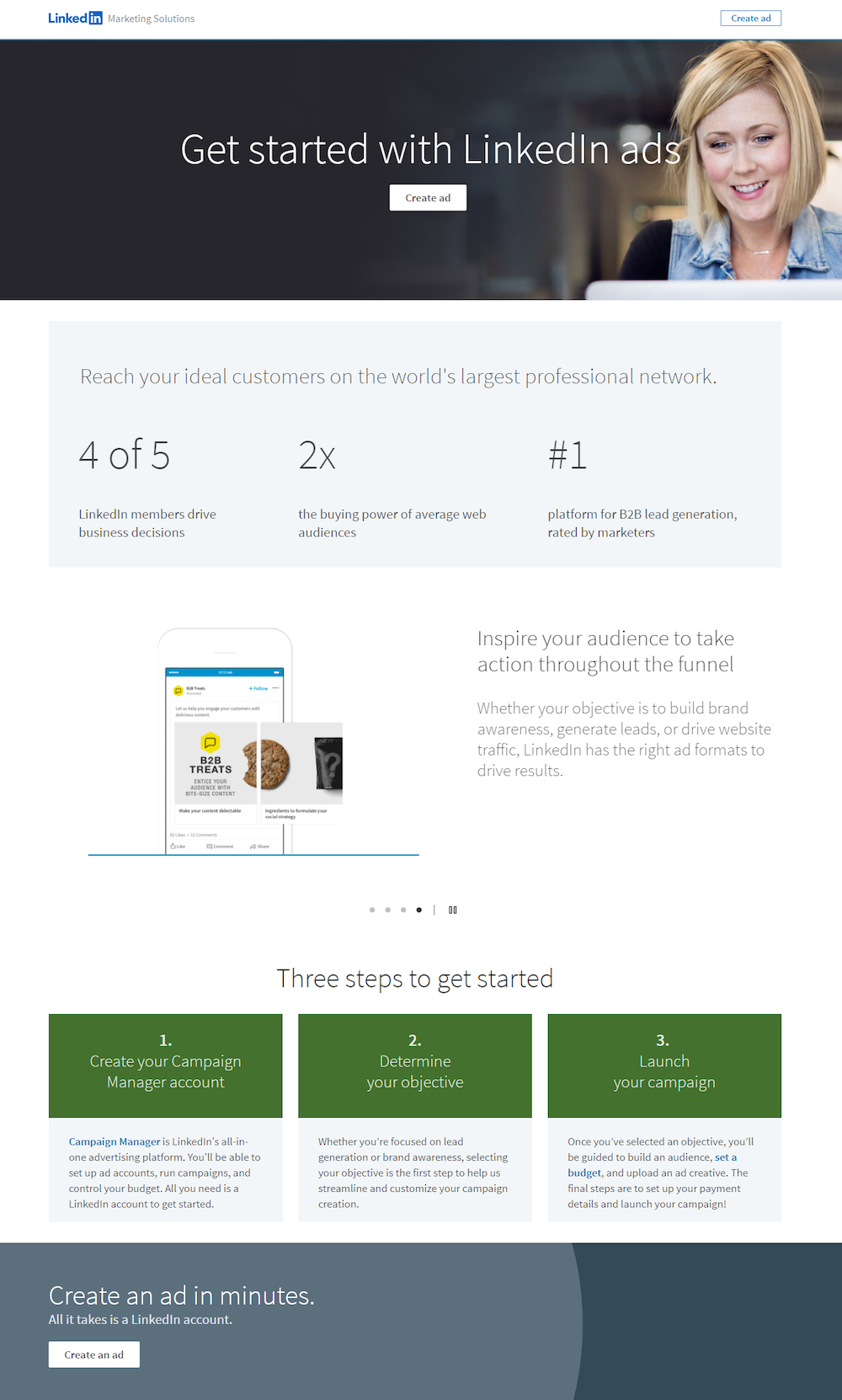Click the B2B Treats card image
842x1400 pixels.
pos(216,762)
